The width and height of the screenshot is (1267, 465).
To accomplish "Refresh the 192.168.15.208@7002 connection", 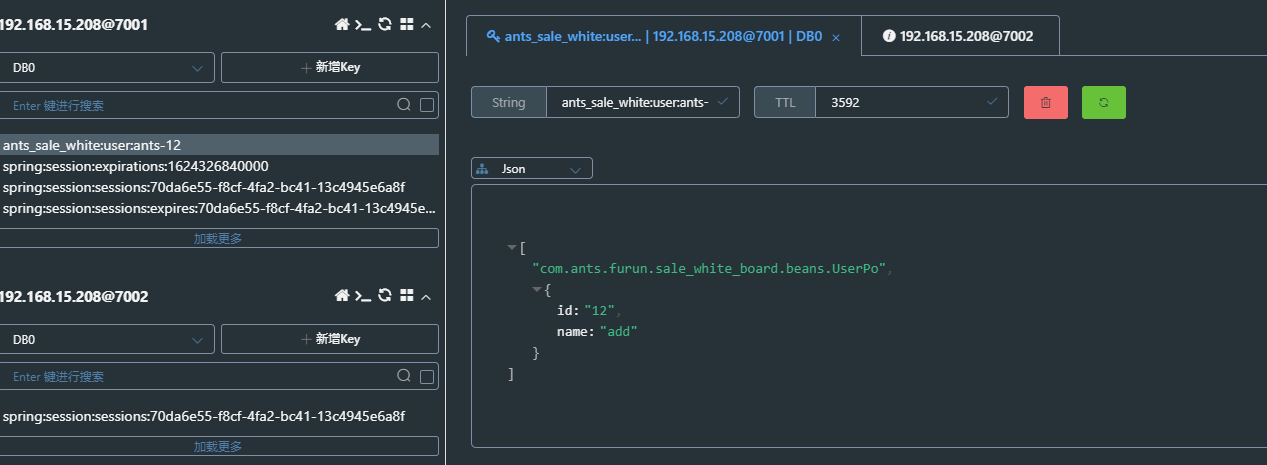I will coord(385,296).
